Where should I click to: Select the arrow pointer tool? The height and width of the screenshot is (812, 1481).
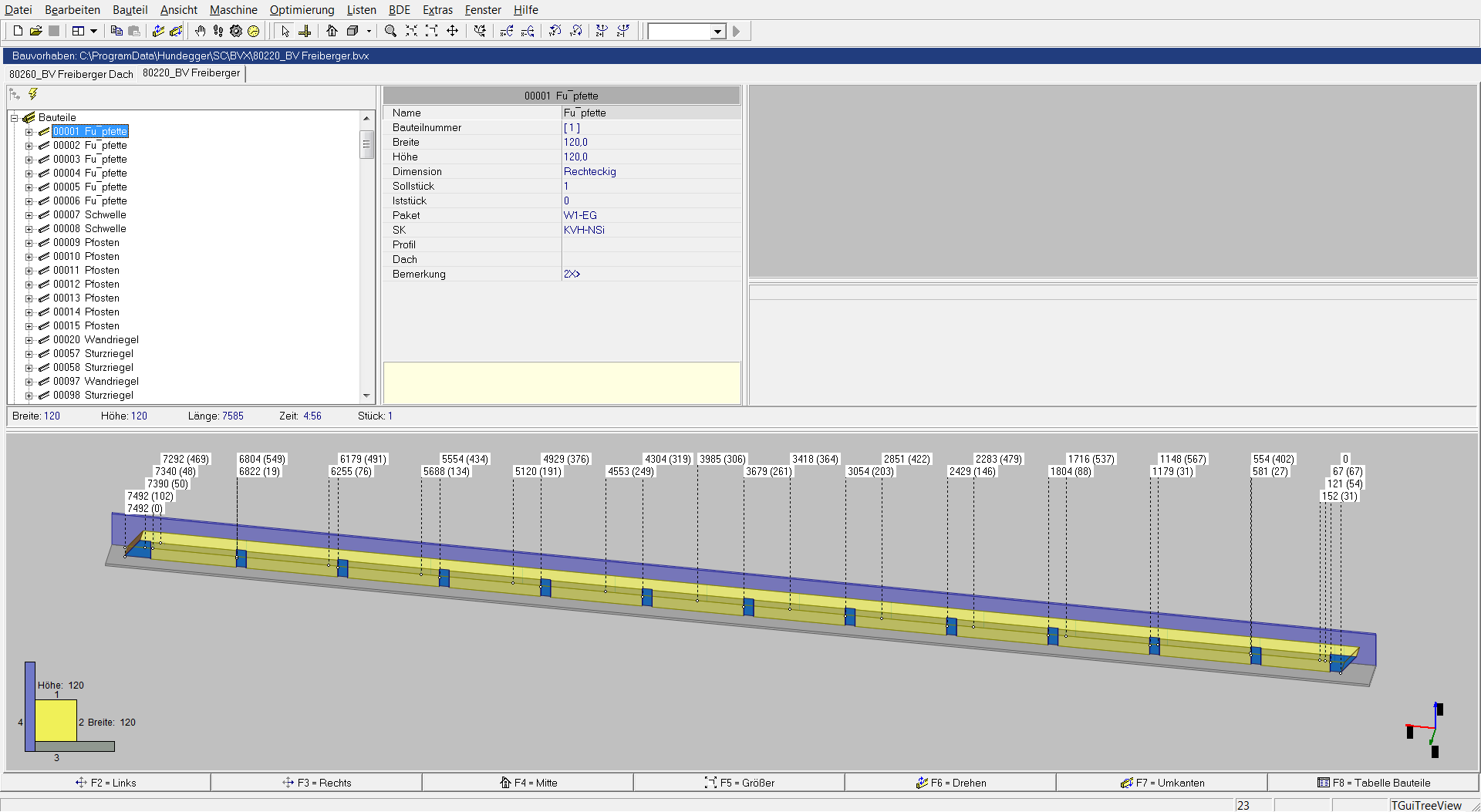(x=285, y=31)
